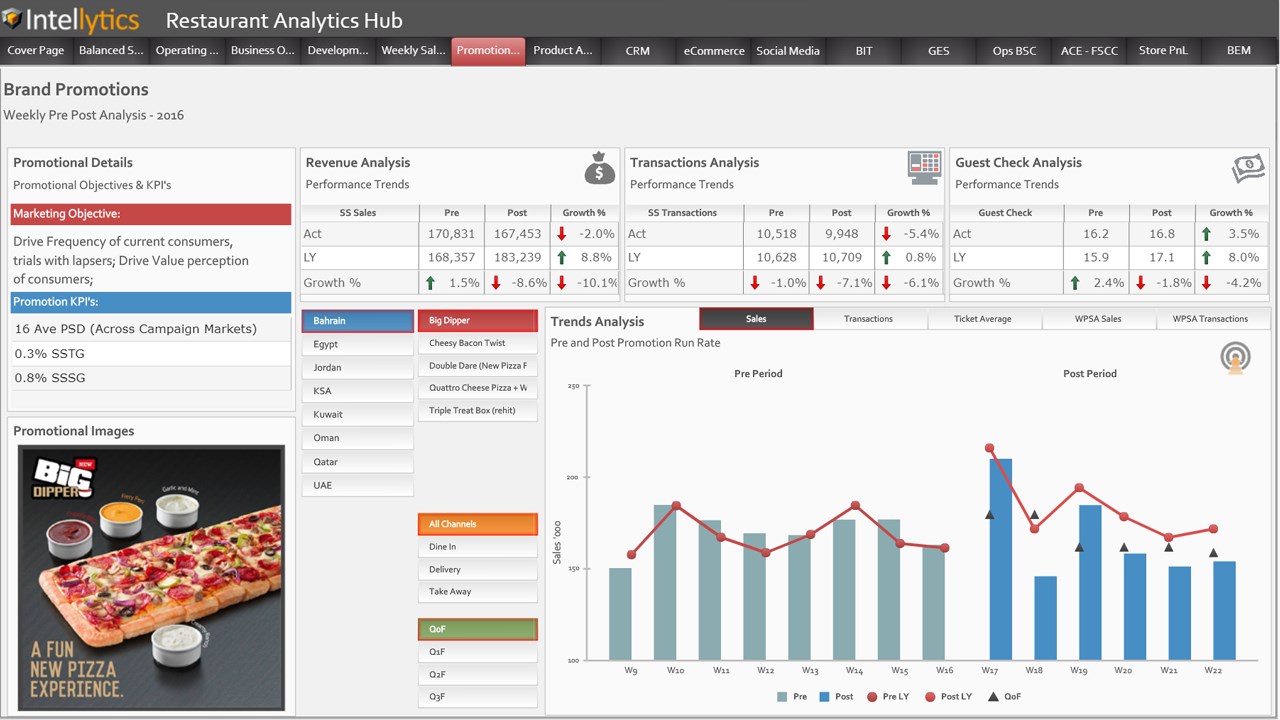This screenshot has width=1280, height=720.
Task: Click the money bag Revenue Analysis icon
Action: (x=599, y=168)
